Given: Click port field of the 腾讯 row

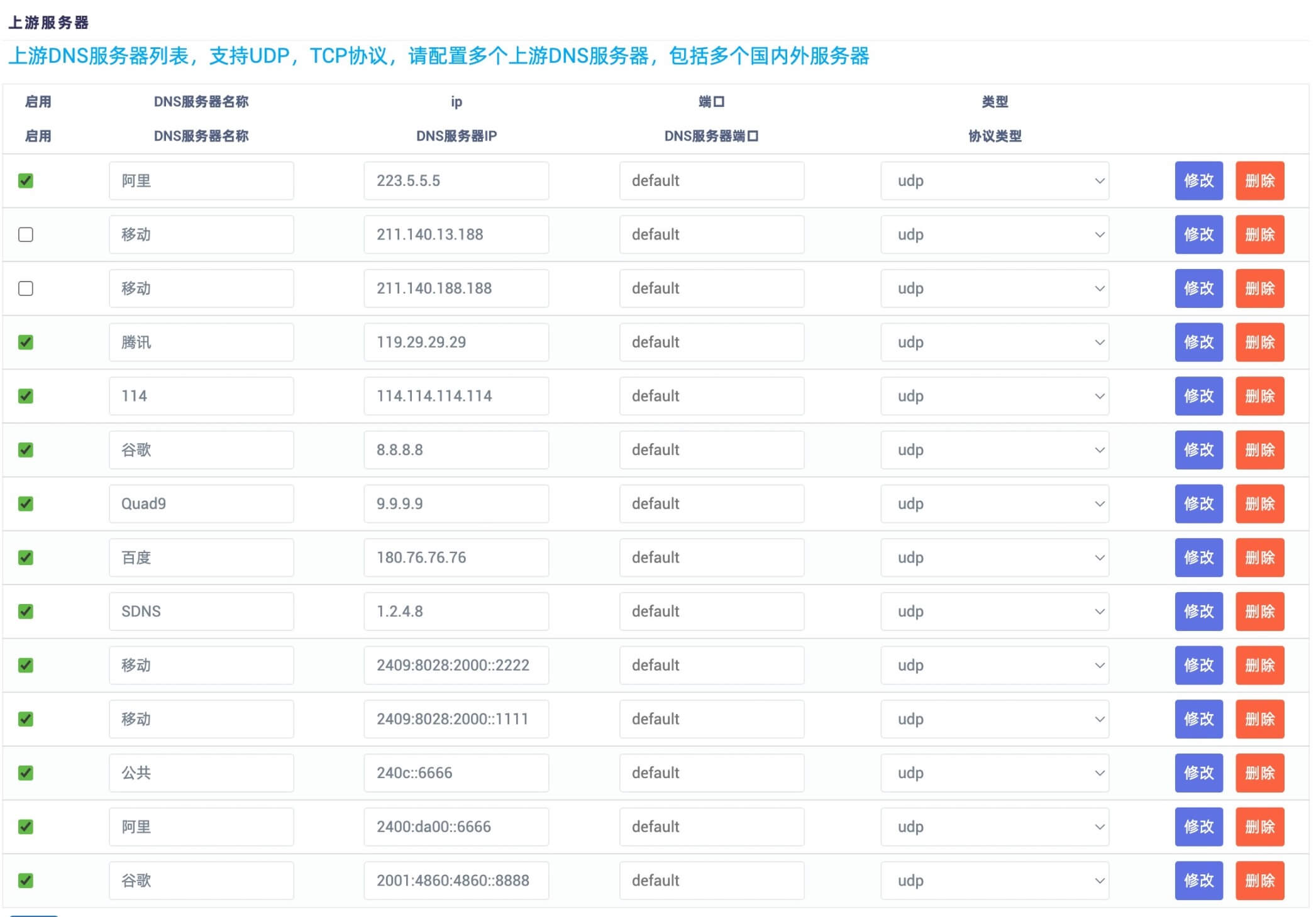Looking at the screenshot, I should tap(711, 343).
